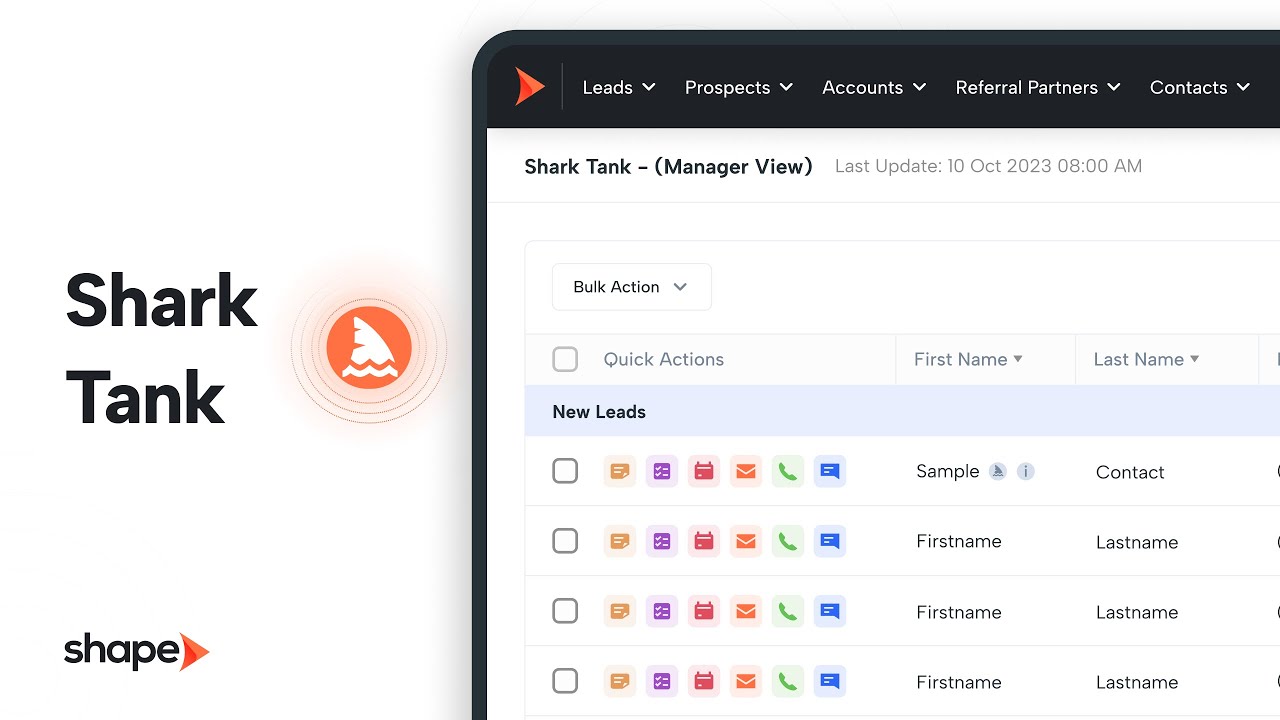Tick the select-all checkbox beside Quick Actions
Image resolution: width=1280 pixels, height=720 pixels.
pyautogui.click(x=565, y=359)
